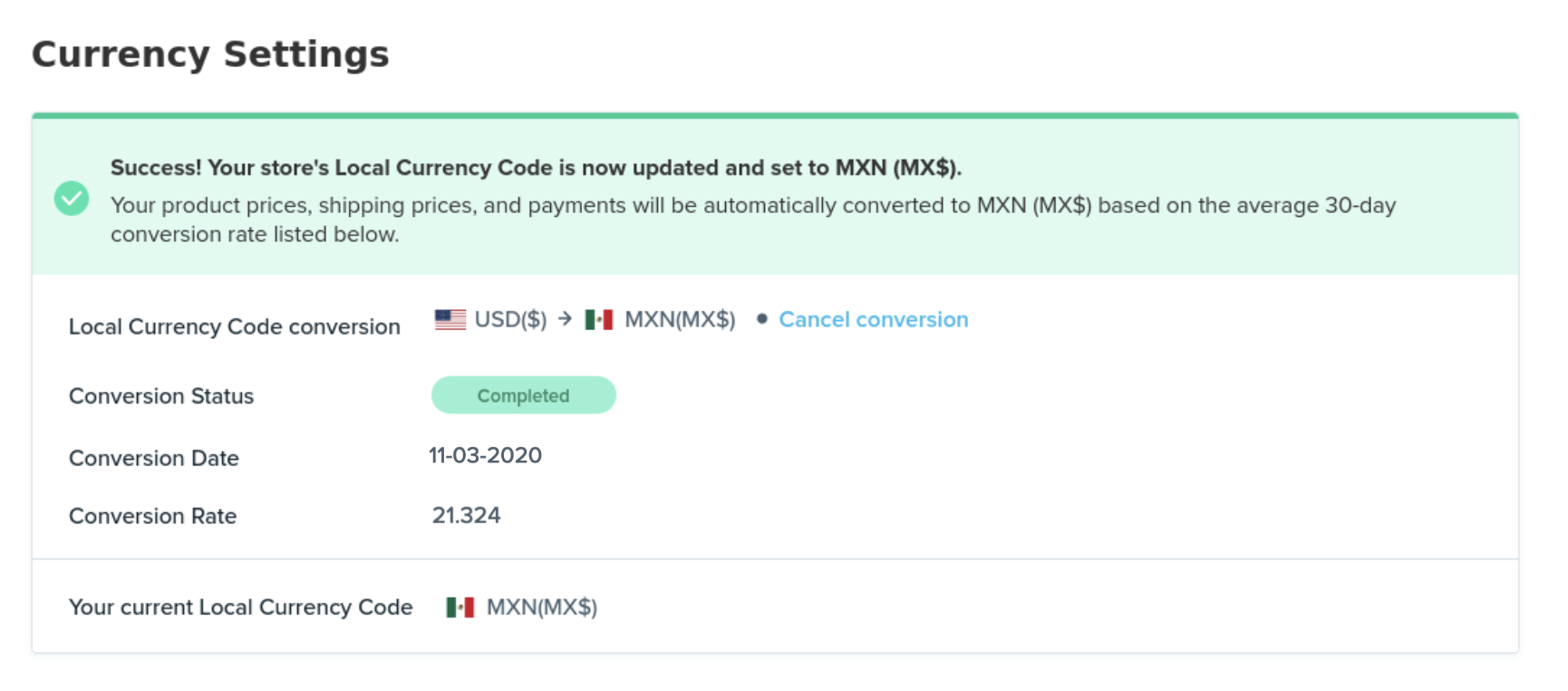This screenshot has width=1568, height=691.
Task: Click the conversion rate value 21.324
Action: (466, 515)
